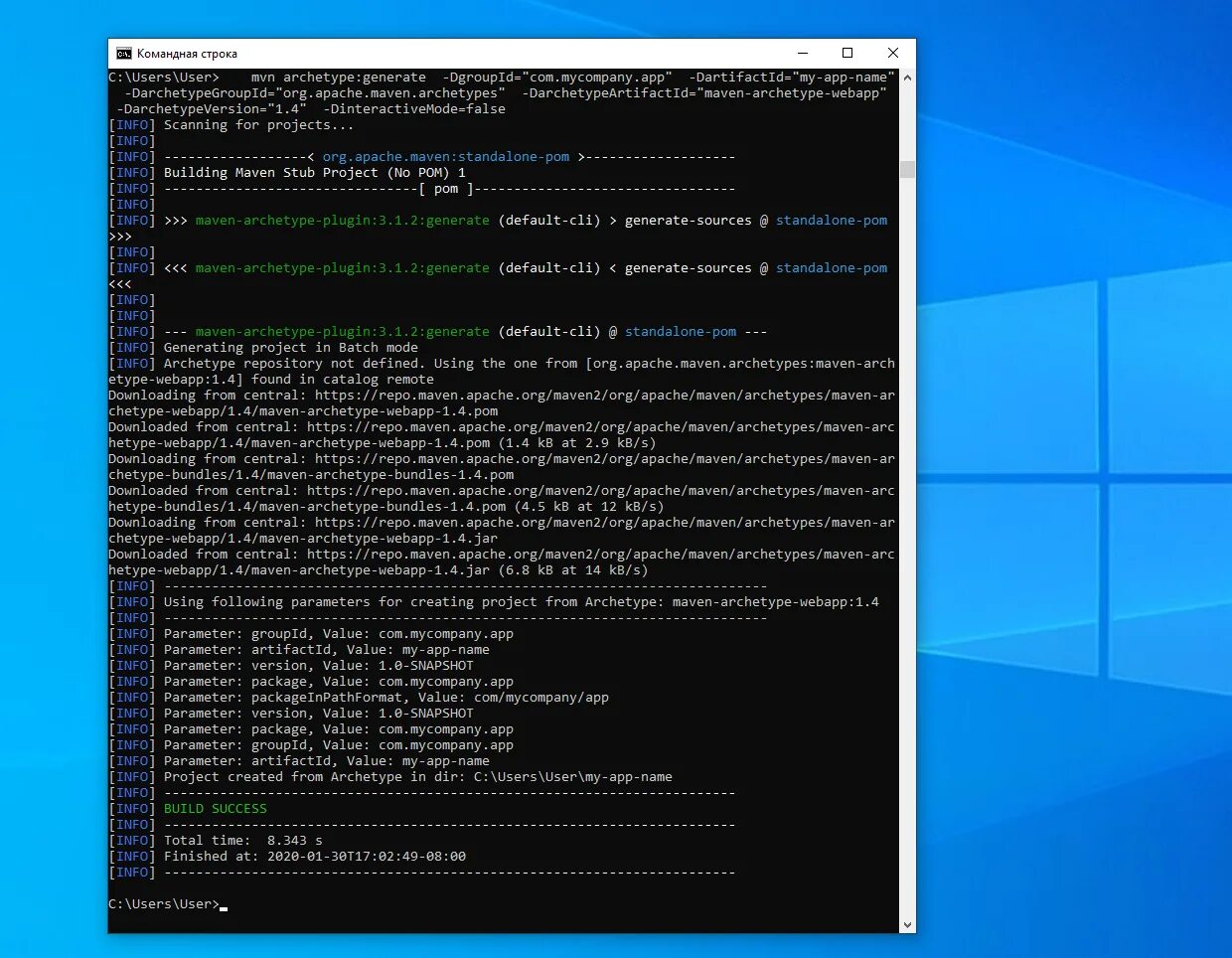Image resolution: width=1232 pixels, height=958 pixels.
Task: Click 'Building Maven Stub Project (No POM) 1'
Action: coord(315,173)
